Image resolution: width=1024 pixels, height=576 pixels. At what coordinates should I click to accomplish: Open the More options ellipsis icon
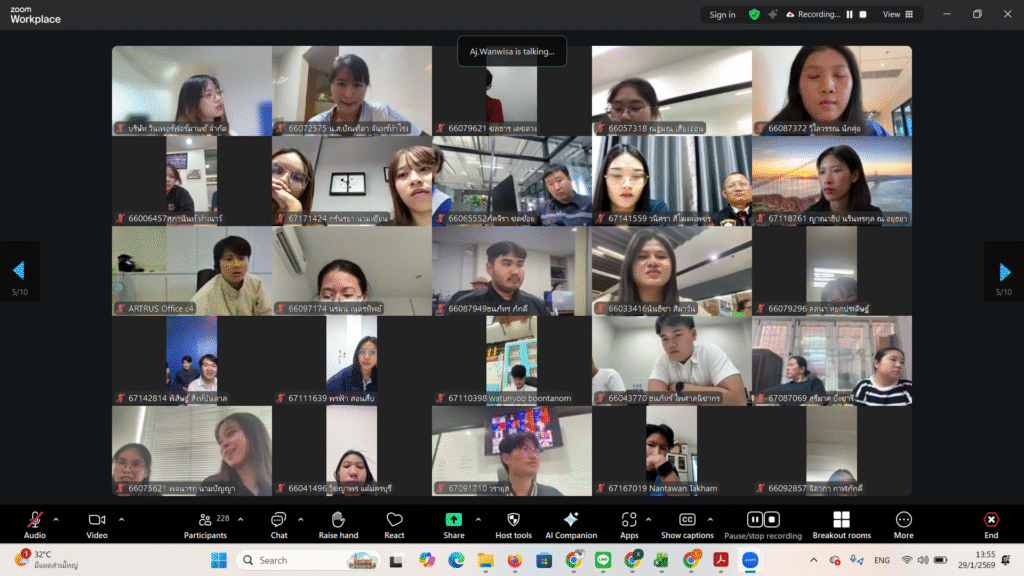coord(904,520)
